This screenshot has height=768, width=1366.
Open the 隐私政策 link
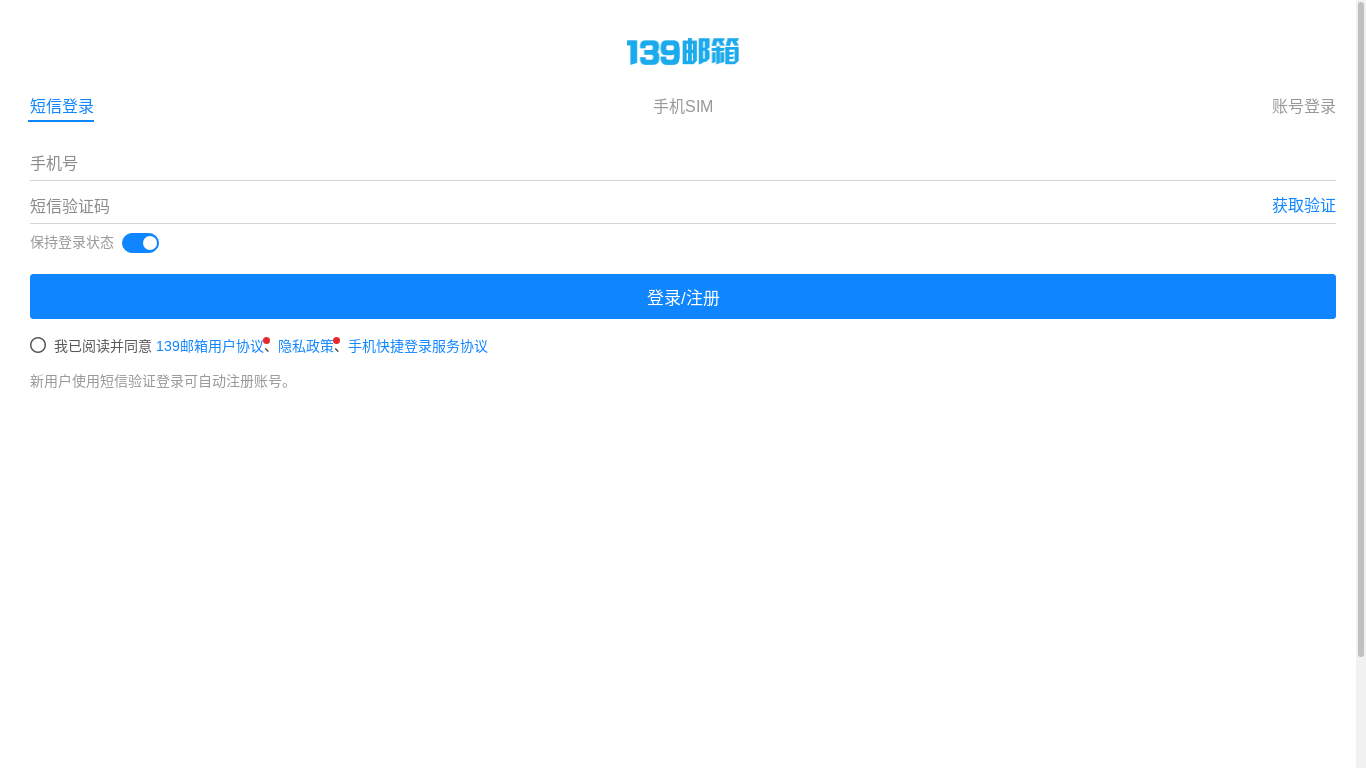[x=306, y=346]
